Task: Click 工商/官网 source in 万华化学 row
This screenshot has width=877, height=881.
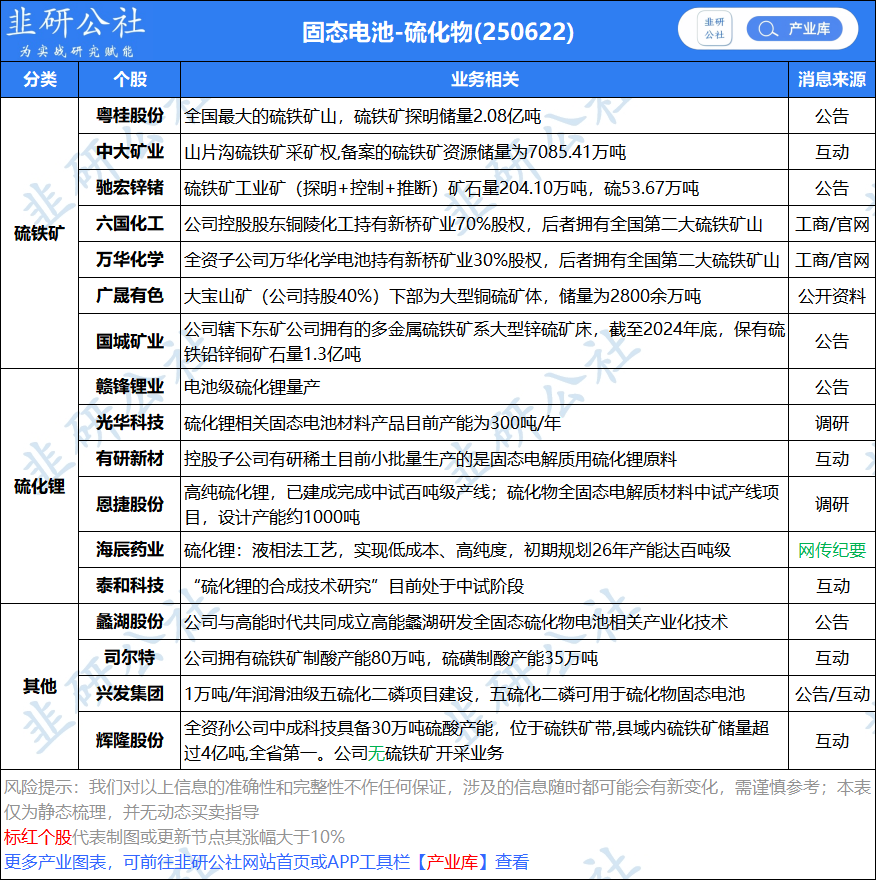Action: (832, 260)
